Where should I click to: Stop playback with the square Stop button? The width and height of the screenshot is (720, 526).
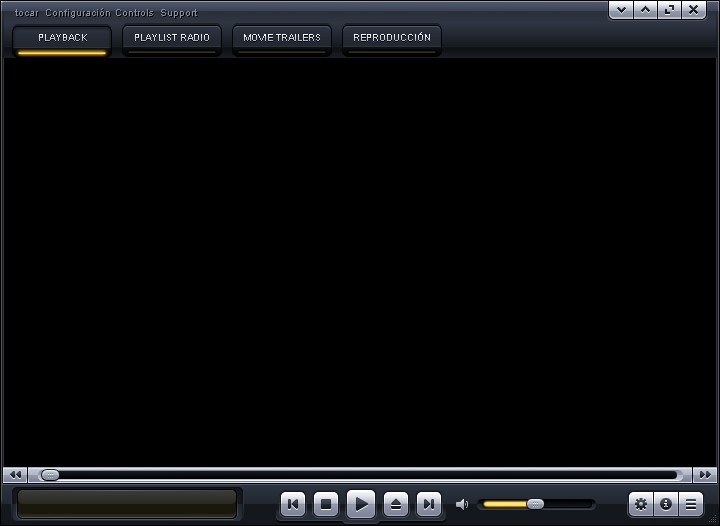tap(326, 504)
